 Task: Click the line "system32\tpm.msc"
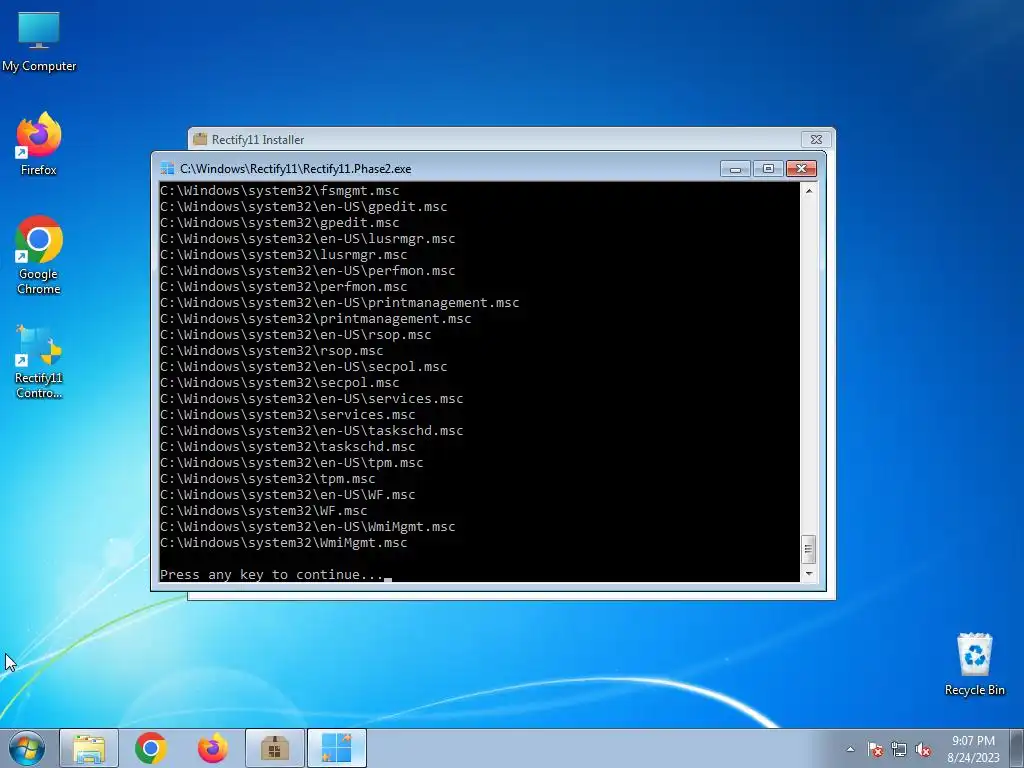coord(268,479)
